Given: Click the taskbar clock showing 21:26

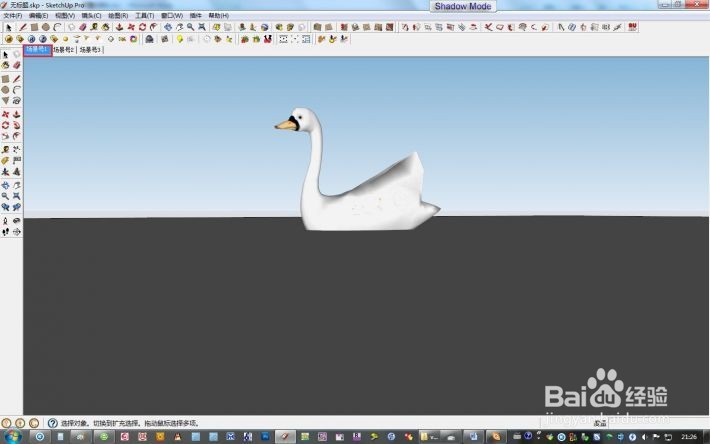Looking at the screenshot, I should point(689,437).
